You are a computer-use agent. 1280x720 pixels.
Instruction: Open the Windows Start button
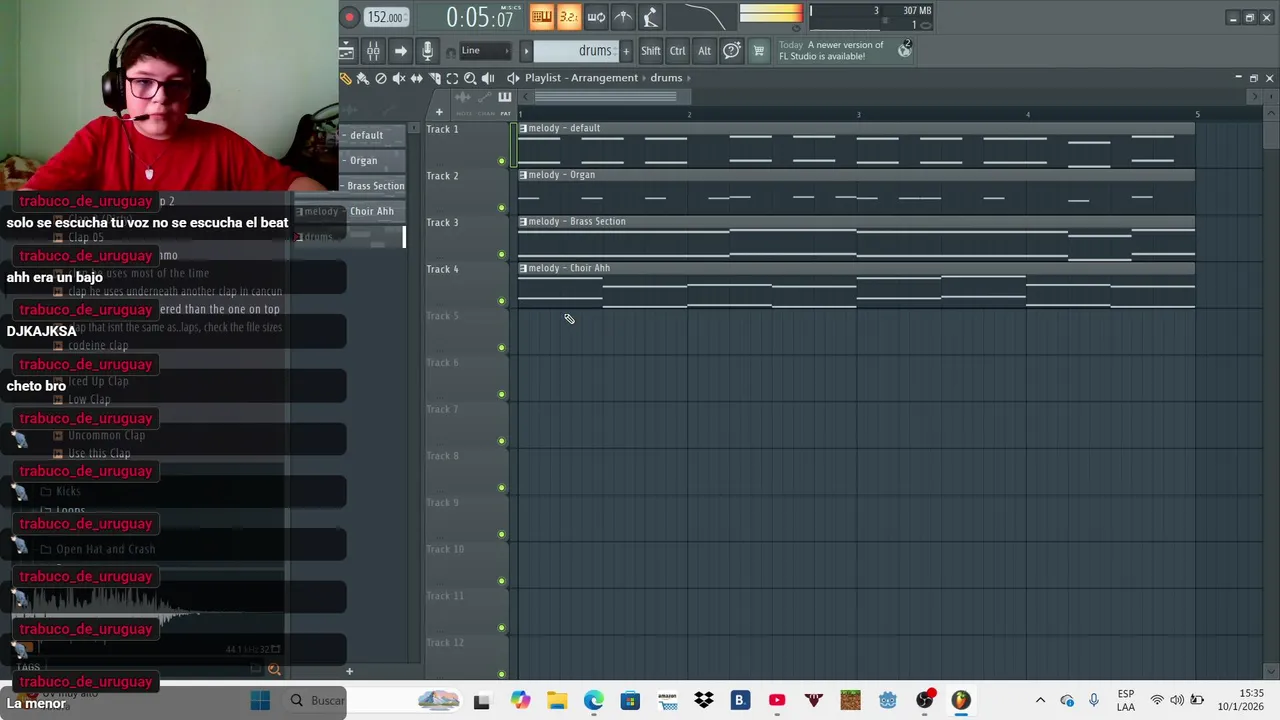[260, 700]
